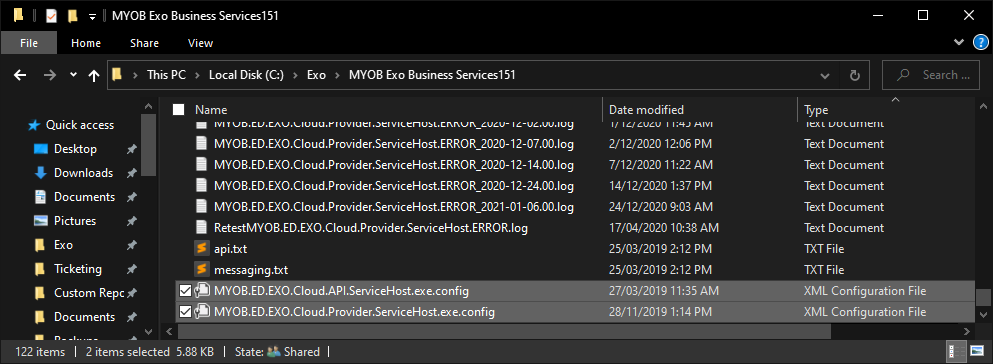
Task: Click the horizontal scroll right arrow
Action: 966,331
